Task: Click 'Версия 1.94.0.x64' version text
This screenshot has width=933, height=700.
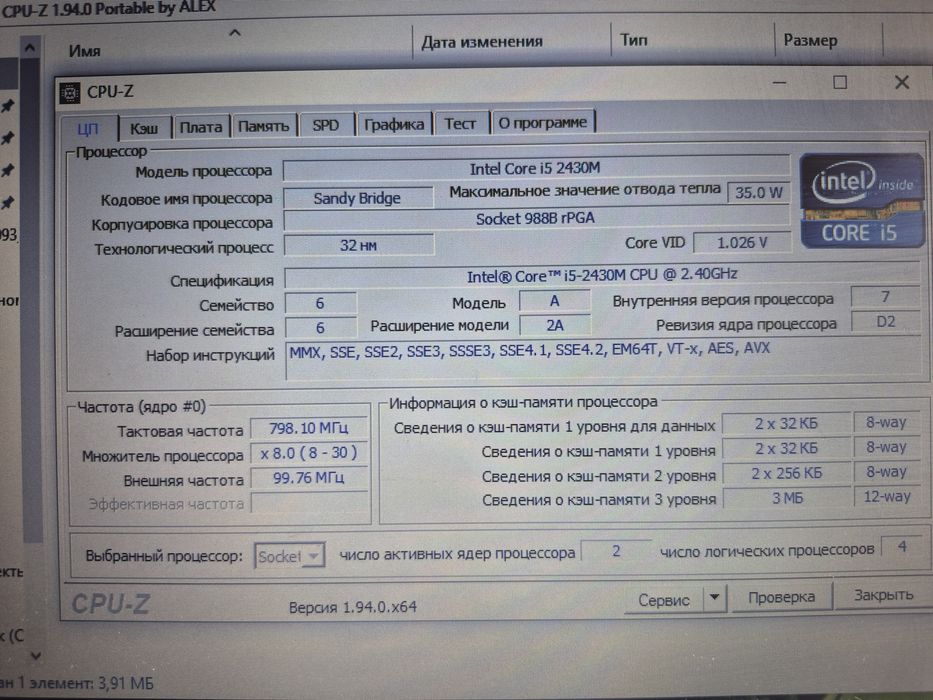Action: pos(353,607)
